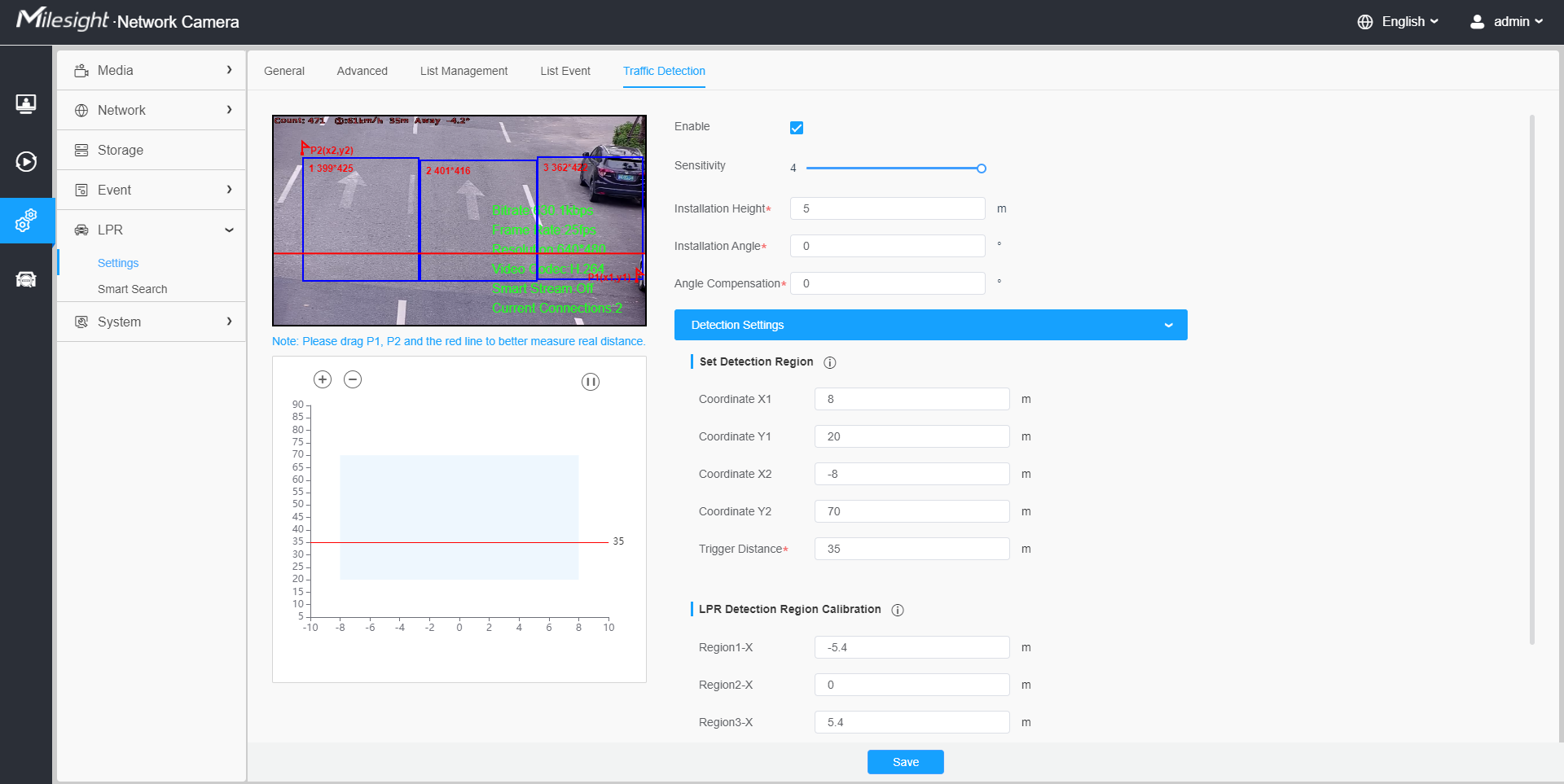This screenshot has width=1564, height=784.
Task: Zoom in the detection region chart
Action: point(323,379)
